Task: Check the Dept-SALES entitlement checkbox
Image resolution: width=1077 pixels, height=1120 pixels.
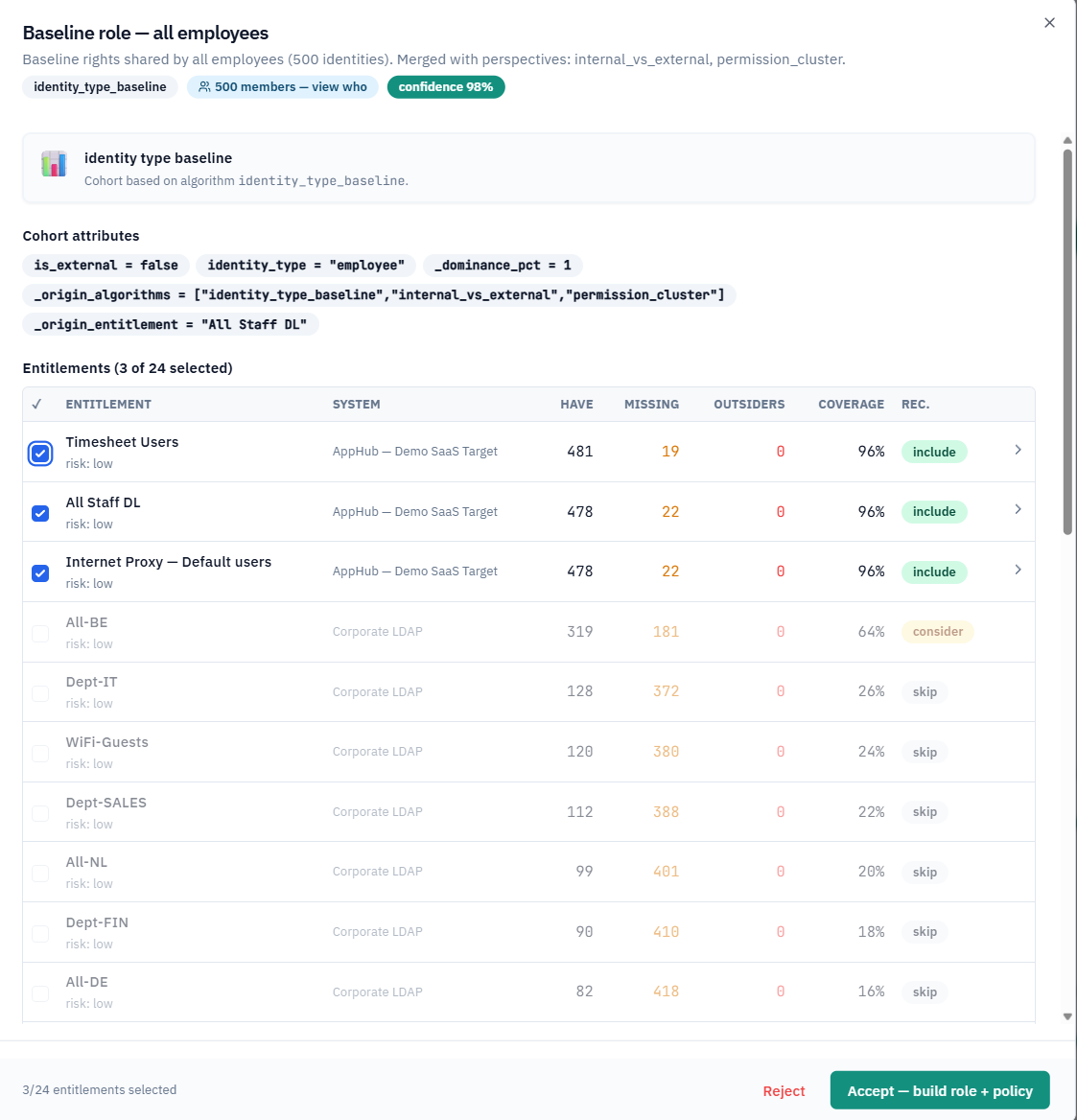Action: pyautogui.click(x=40, y=813)
